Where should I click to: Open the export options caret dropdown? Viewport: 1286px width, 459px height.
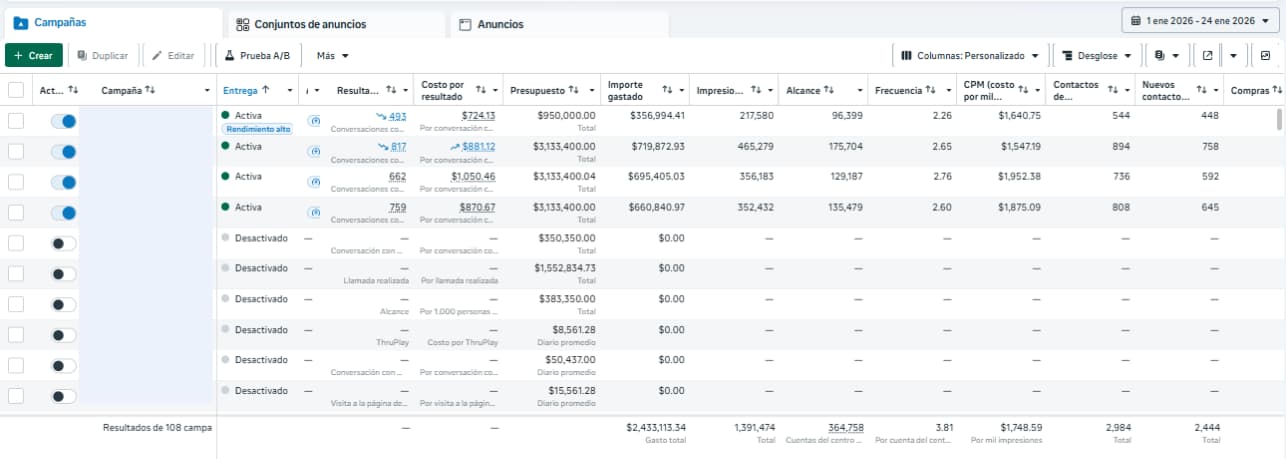click(1234, 56)
